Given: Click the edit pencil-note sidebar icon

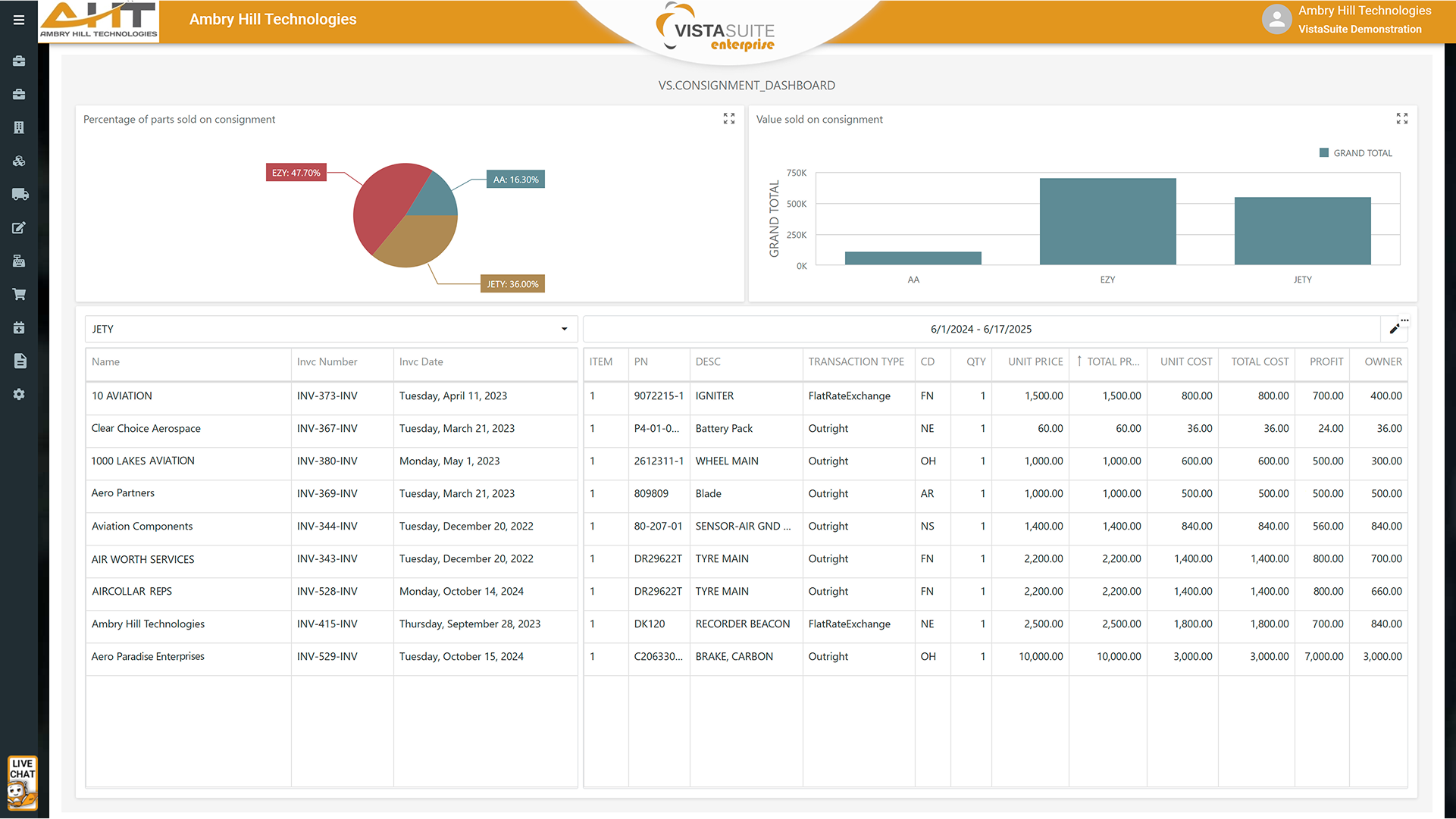Looking at the screenshot, I should [x=19, y=227].
